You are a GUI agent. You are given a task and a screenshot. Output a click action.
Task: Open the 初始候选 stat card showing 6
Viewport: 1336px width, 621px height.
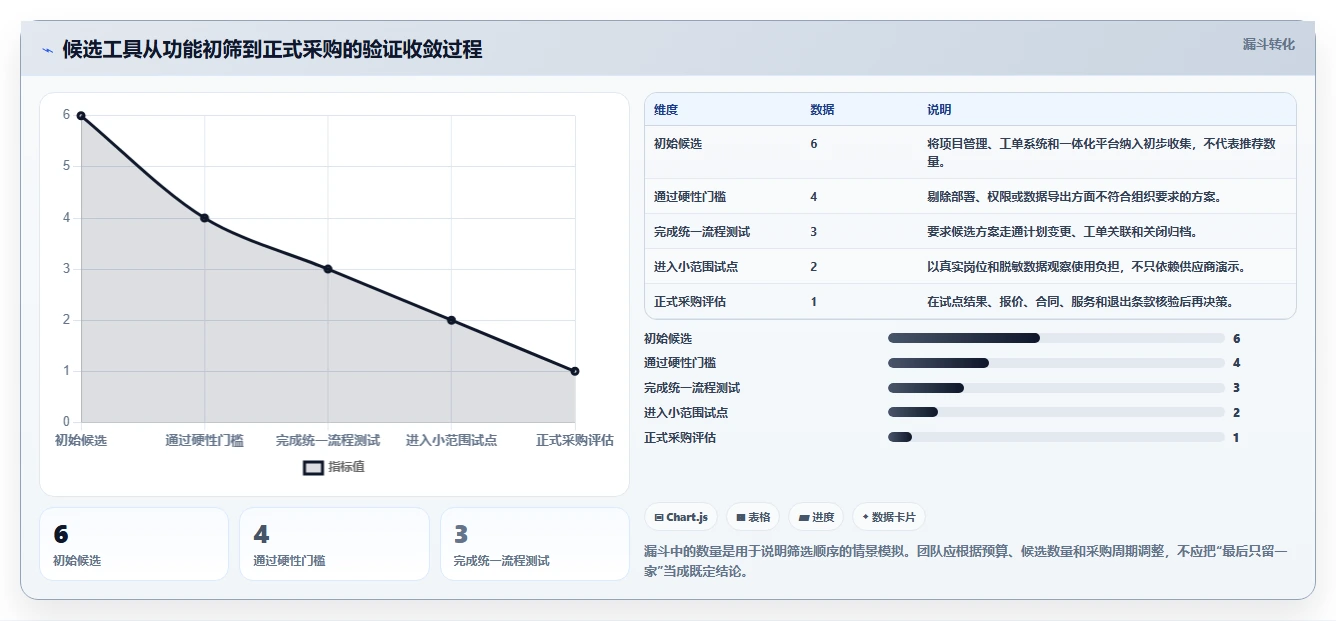click(134, 544)
